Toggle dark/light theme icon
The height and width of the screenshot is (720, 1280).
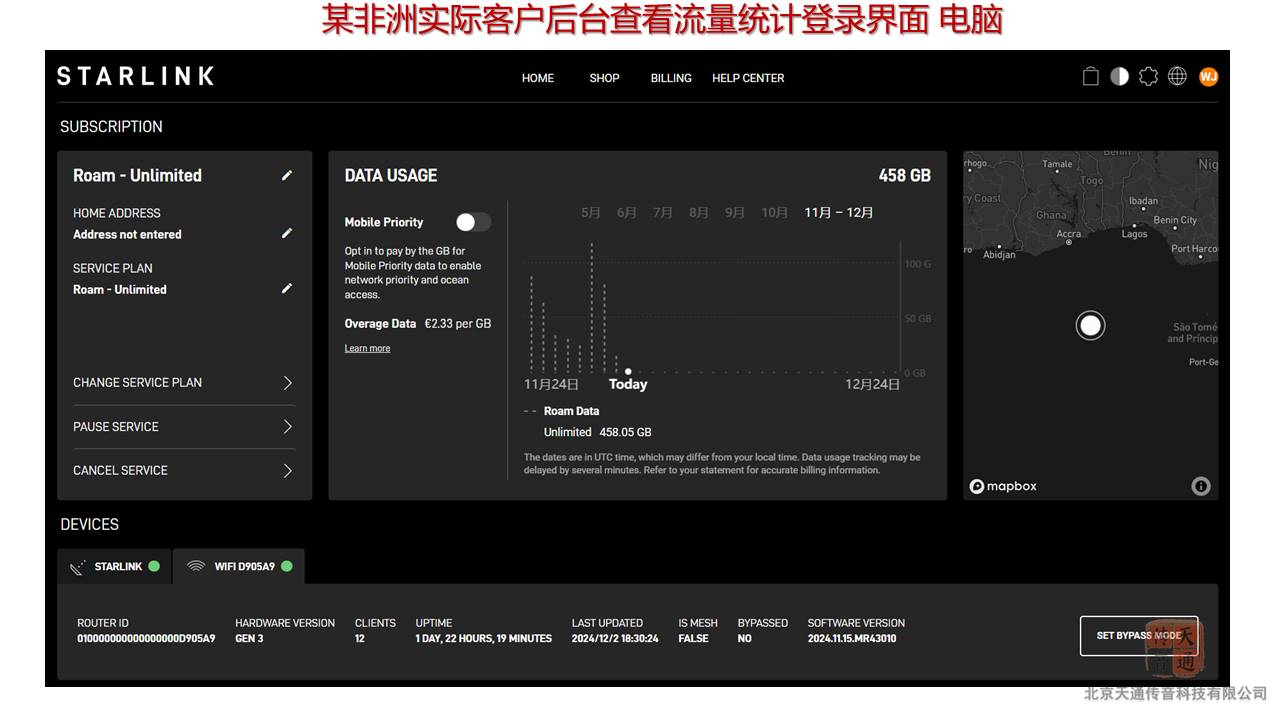click(x=1120, y=77)
